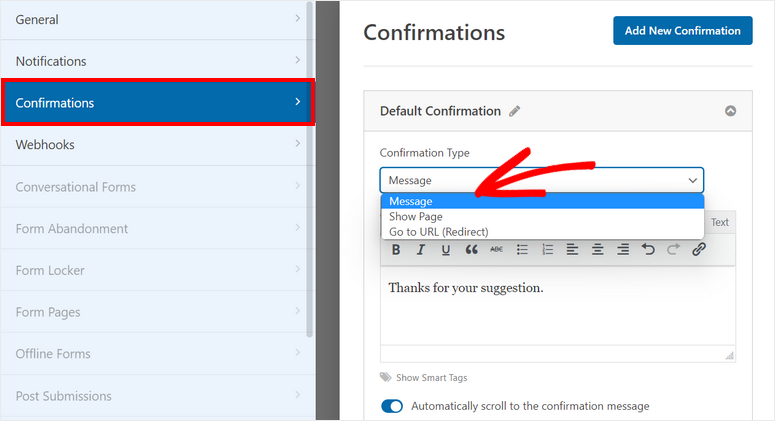Collapse the Default Confirmation panel

pos(731,112)
